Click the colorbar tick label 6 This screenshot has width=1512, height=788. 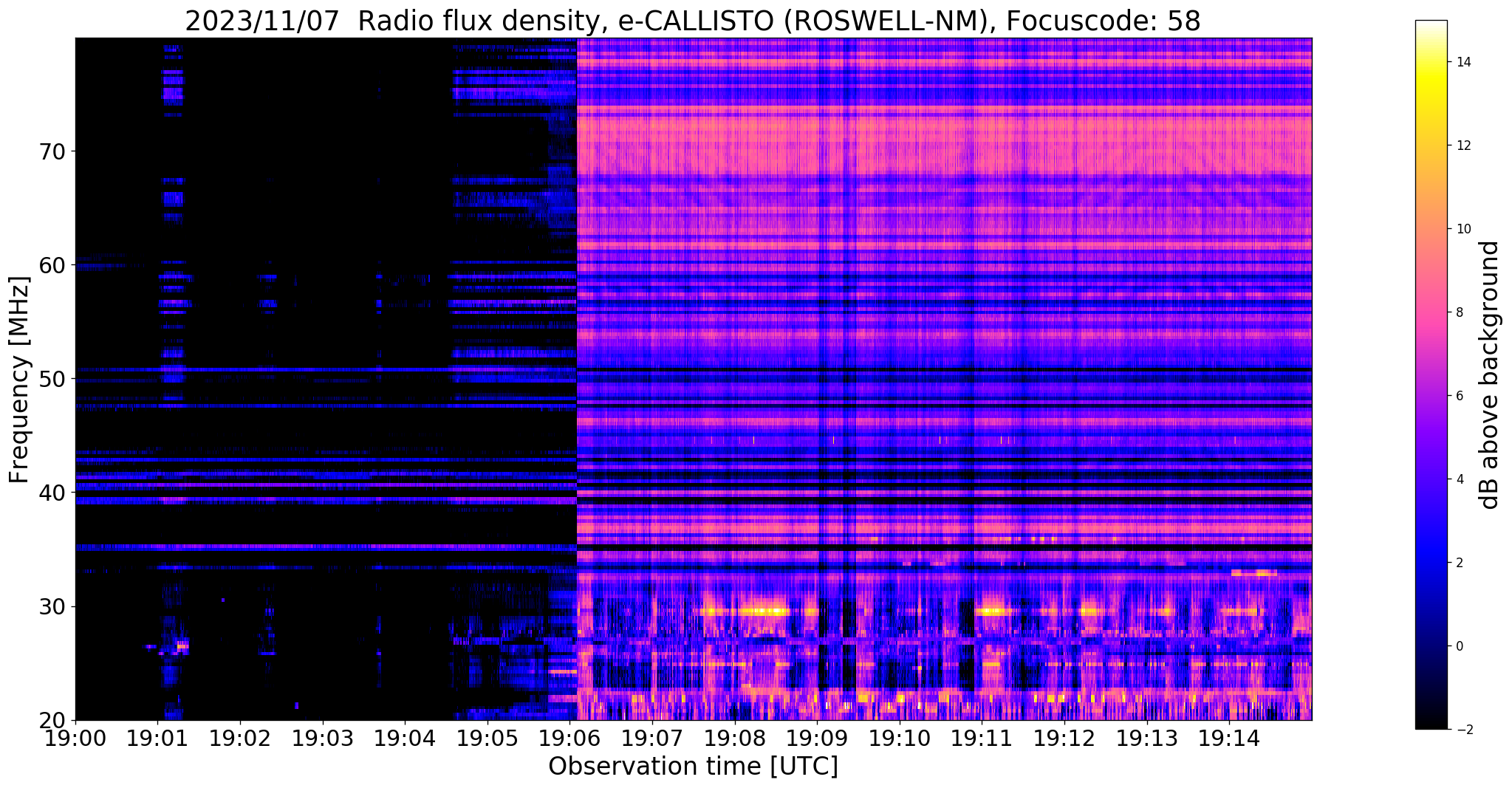pos(1459,396)
